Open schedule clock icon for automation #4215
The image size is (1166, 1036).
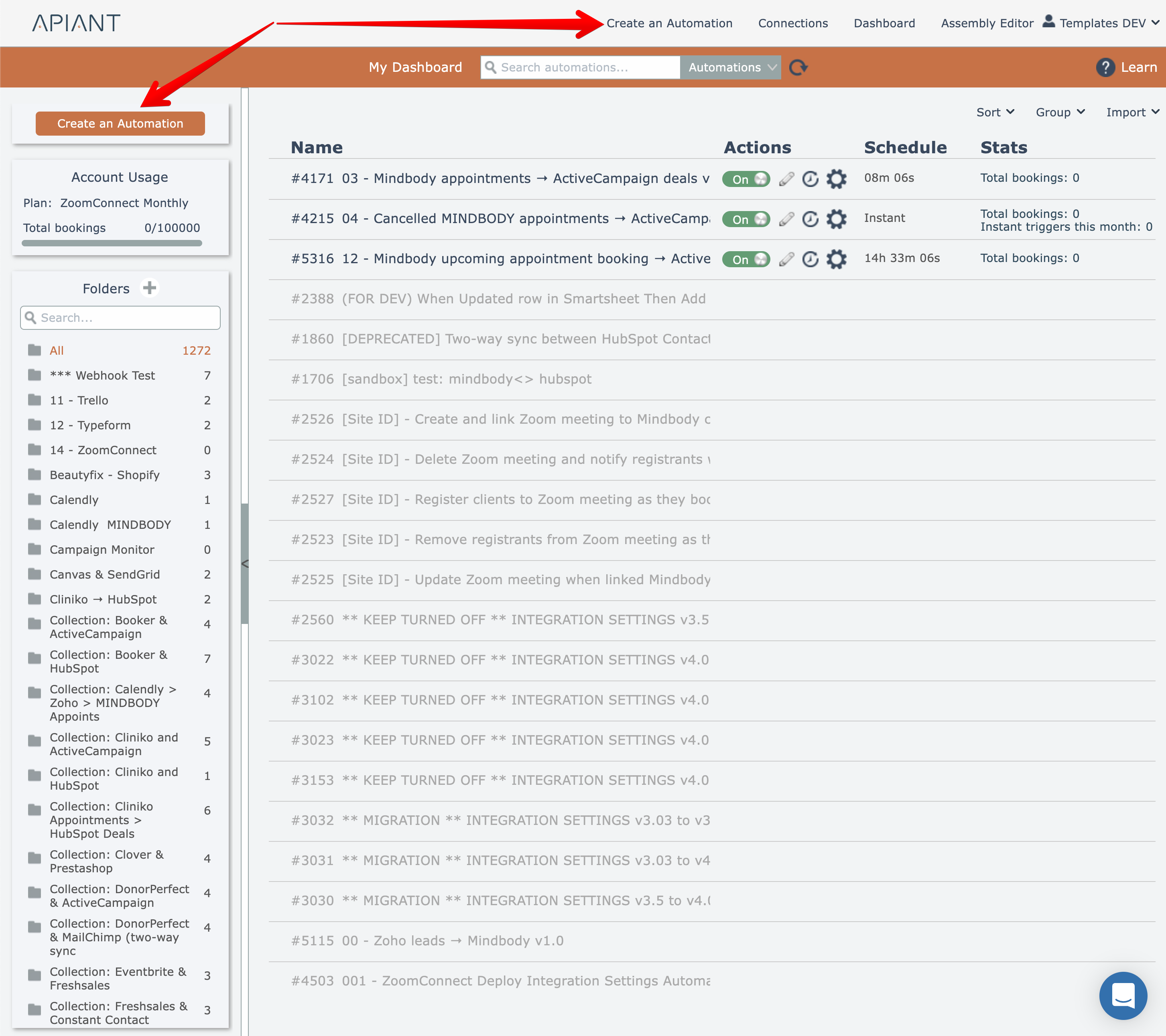click(x=810, y=219)
